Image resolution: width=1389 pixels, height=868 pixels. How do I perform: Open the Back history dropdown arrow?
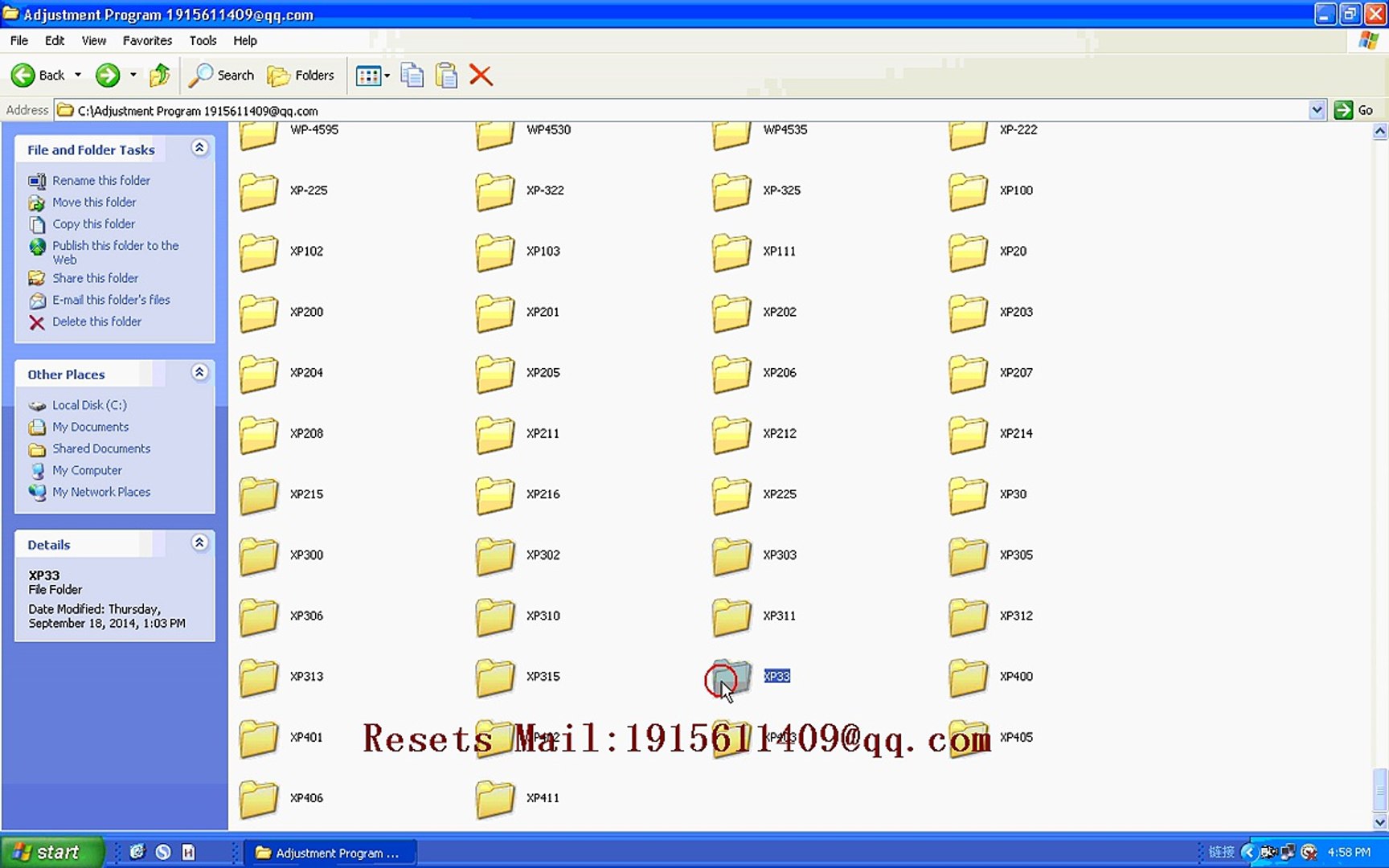tap(78, 76)
